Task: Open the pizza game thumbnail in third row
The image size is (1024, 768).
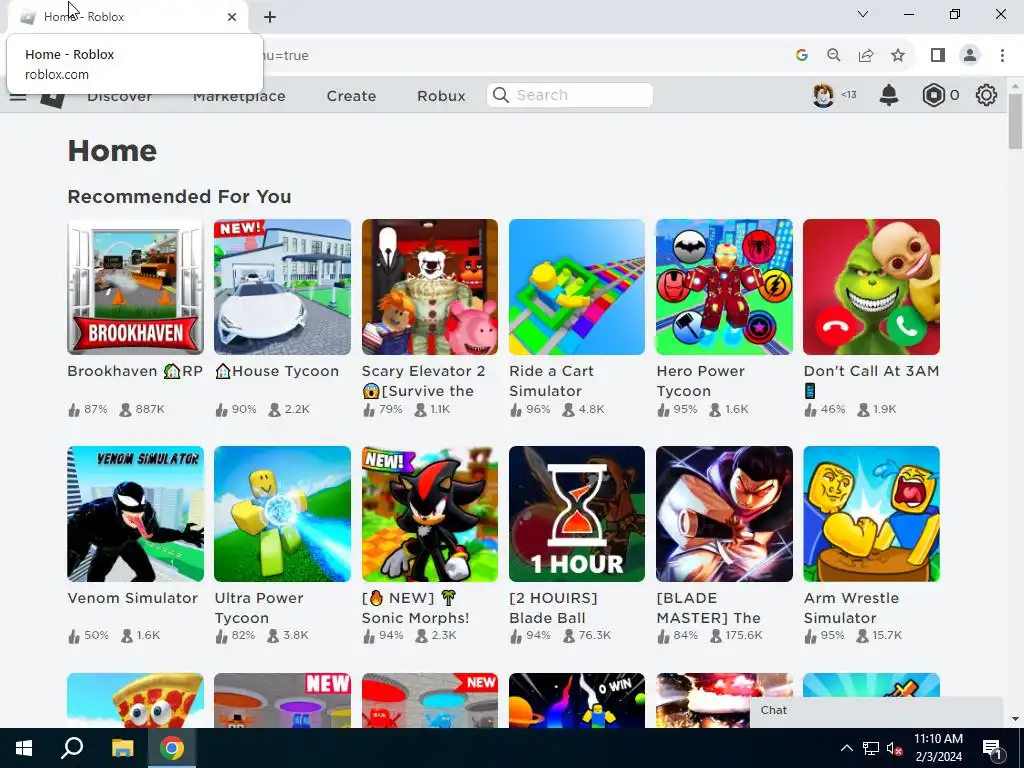Action: 135,700
